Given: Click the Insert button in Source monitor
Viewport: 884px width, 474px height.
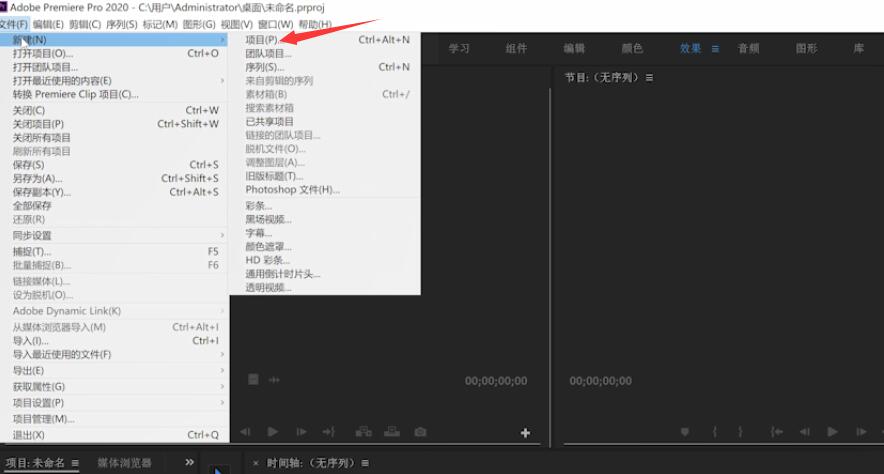Looking at the screenshot, I should pos(364,432).
